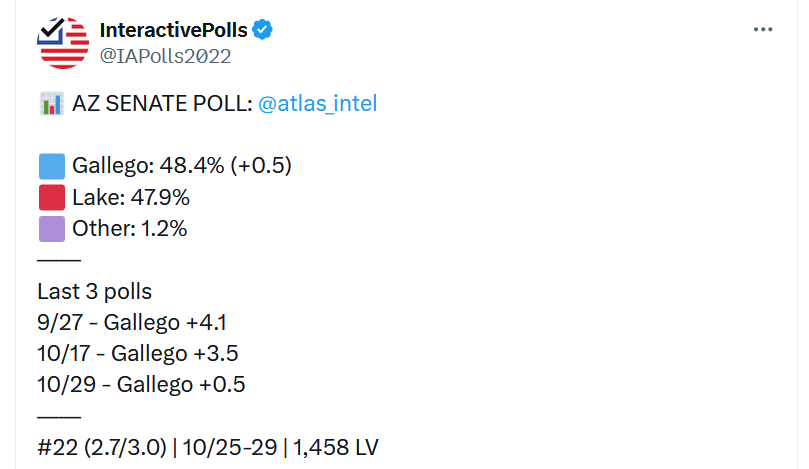Click the bar chart emoji icon
Image resolution: width=809 pixels, height=469 pixels.
51,104
